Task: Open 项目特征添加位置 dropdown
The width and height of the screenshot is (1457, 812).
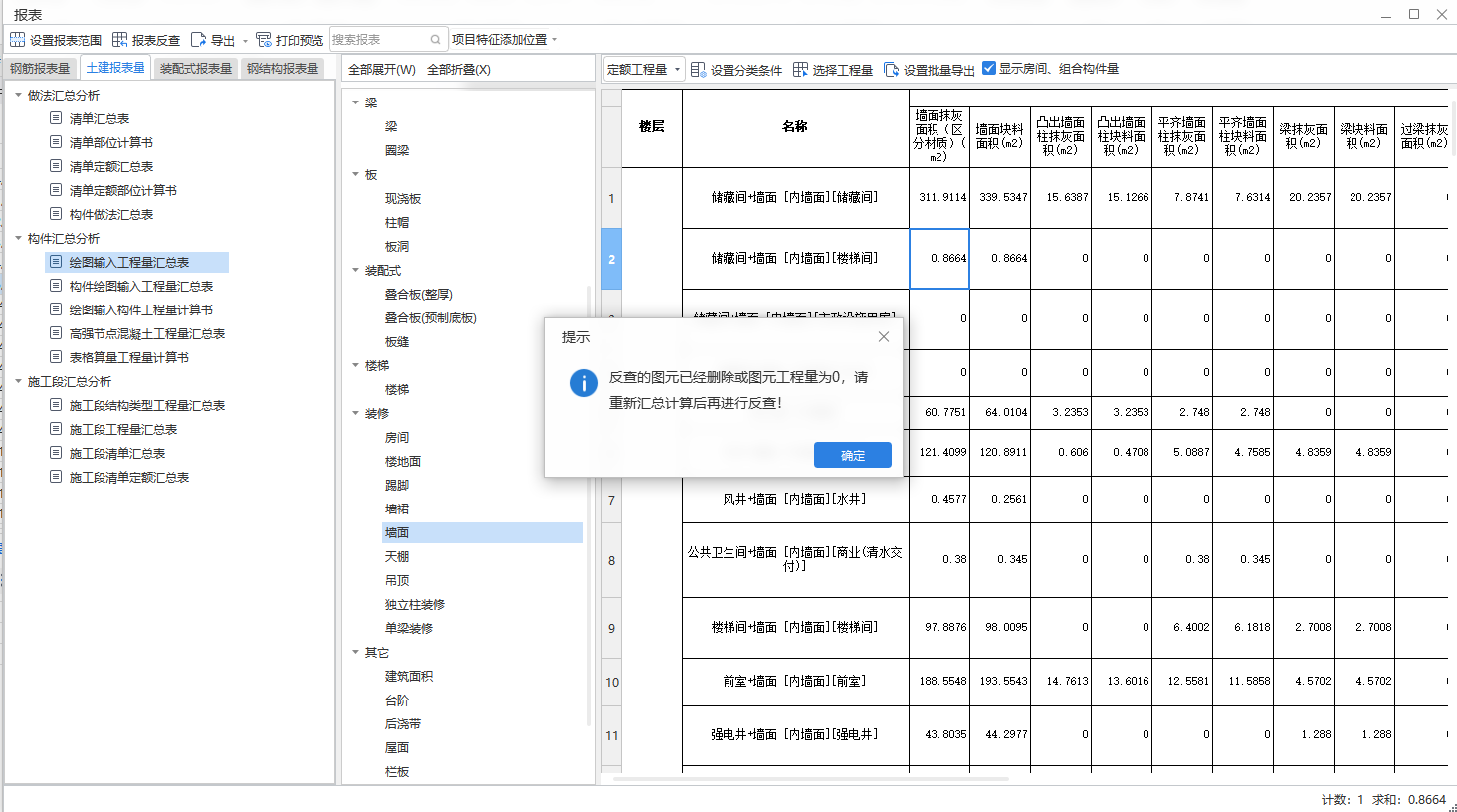Action: [x=555, y=40]
